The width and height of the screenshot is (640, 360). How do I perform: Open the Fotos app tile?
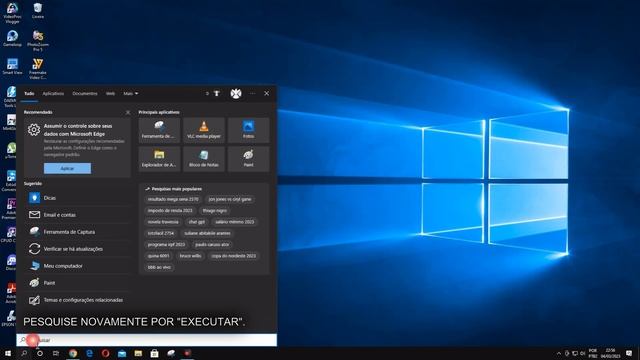[x=249, y=130]
